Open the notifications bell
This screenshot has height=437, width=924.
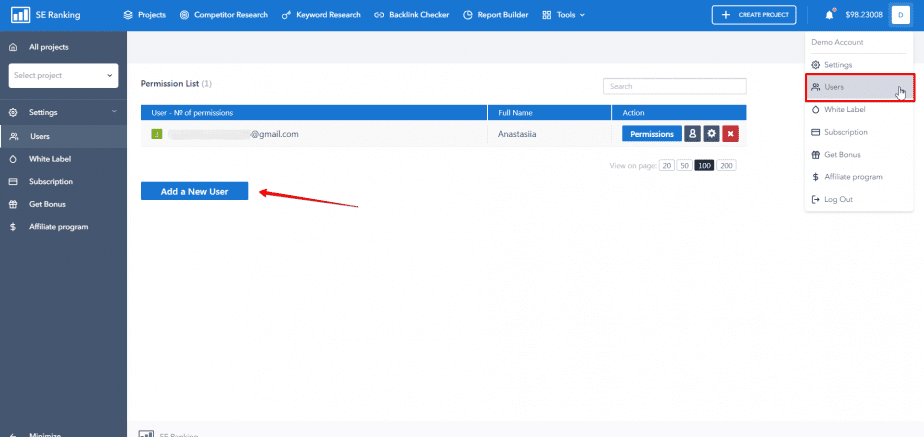pos(830,15)
